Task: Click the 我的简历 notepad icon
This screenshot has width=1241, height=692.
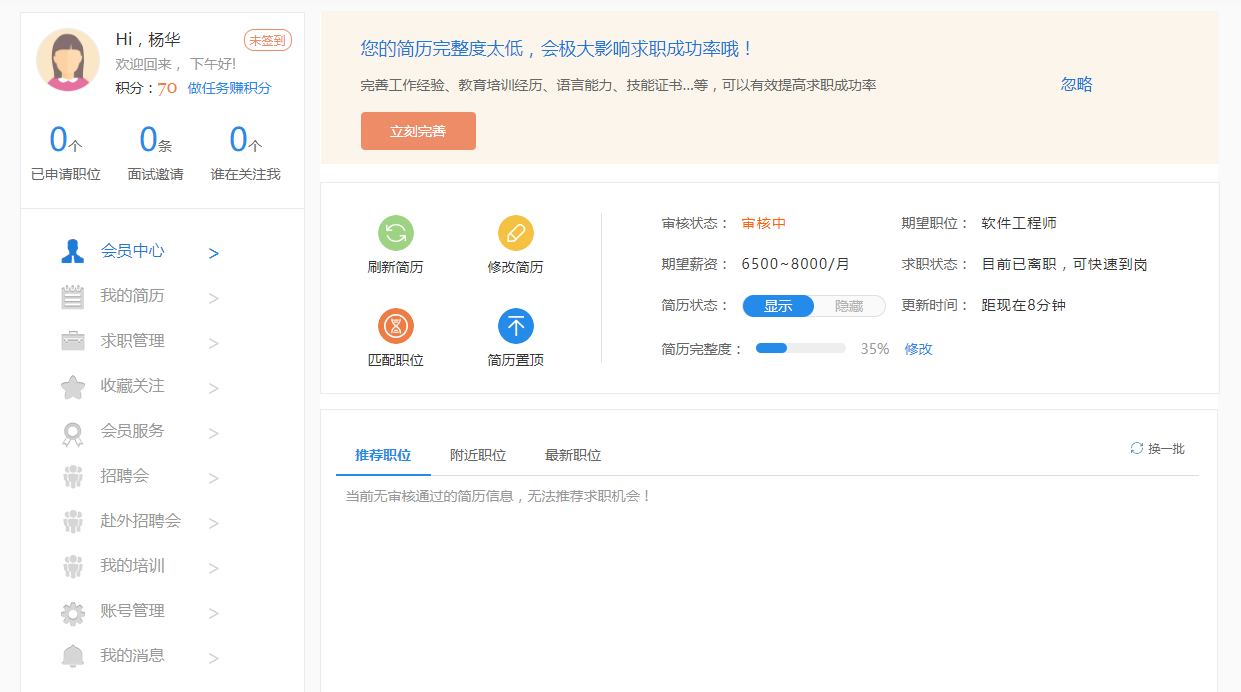Action: pyautogui.click(x=73, y=297)
